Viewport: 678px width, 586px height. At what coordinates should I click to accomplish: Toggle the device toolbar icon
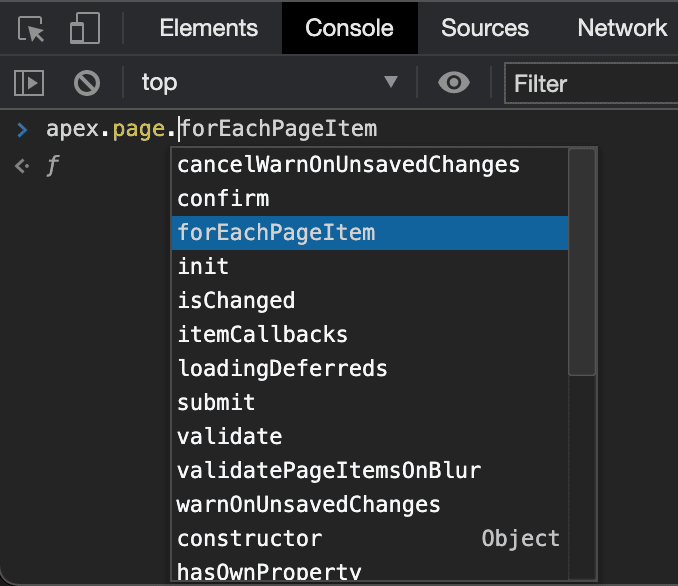point(84,29)
